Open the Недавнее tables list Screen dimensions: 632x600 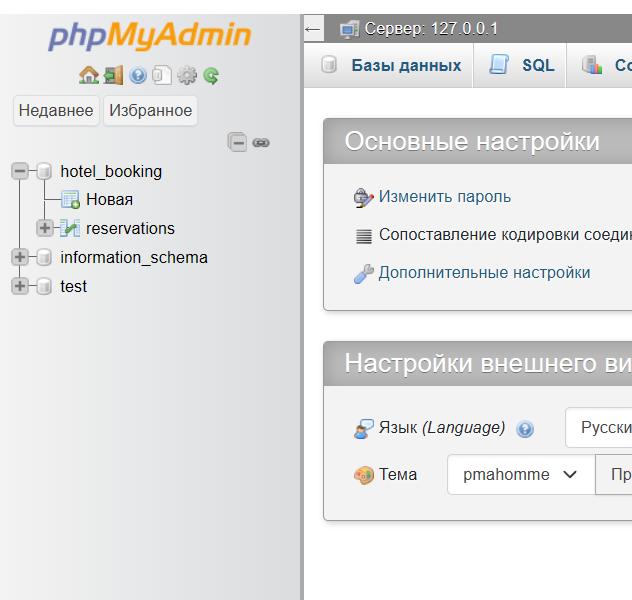click(x=56, y=110)
